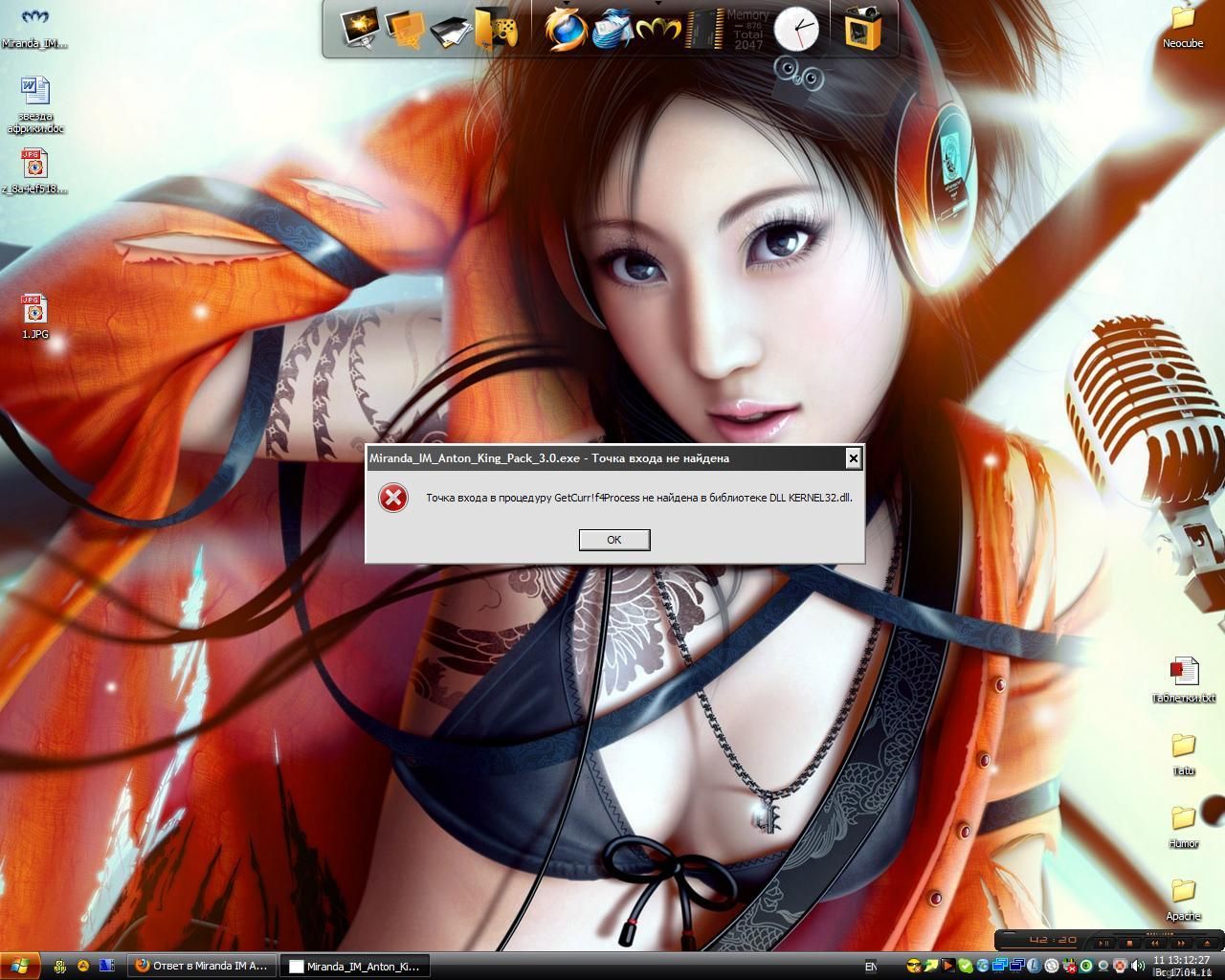Screen dimensions: 1225x980
Task: Open the Таблетки.txt desktop file
Action: pyautogui.click(x=1184, y=680)
